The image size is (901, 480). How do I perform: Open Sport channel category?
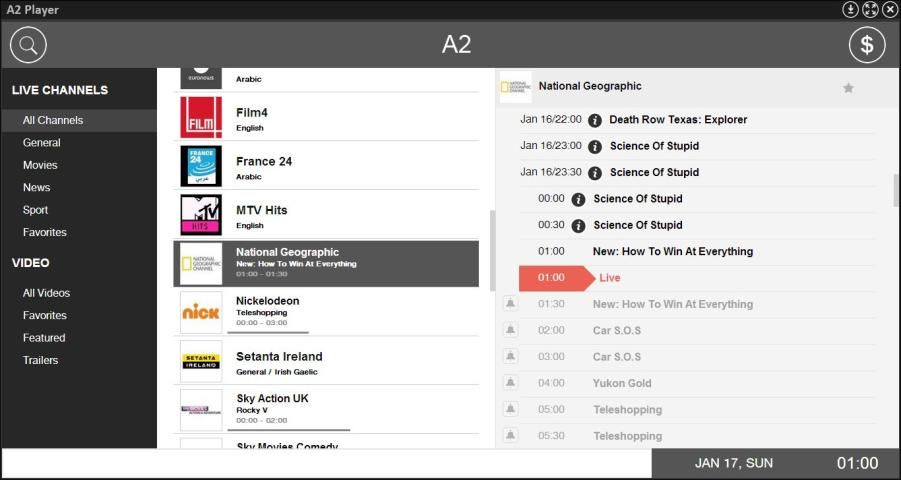[x=36, y=210]
